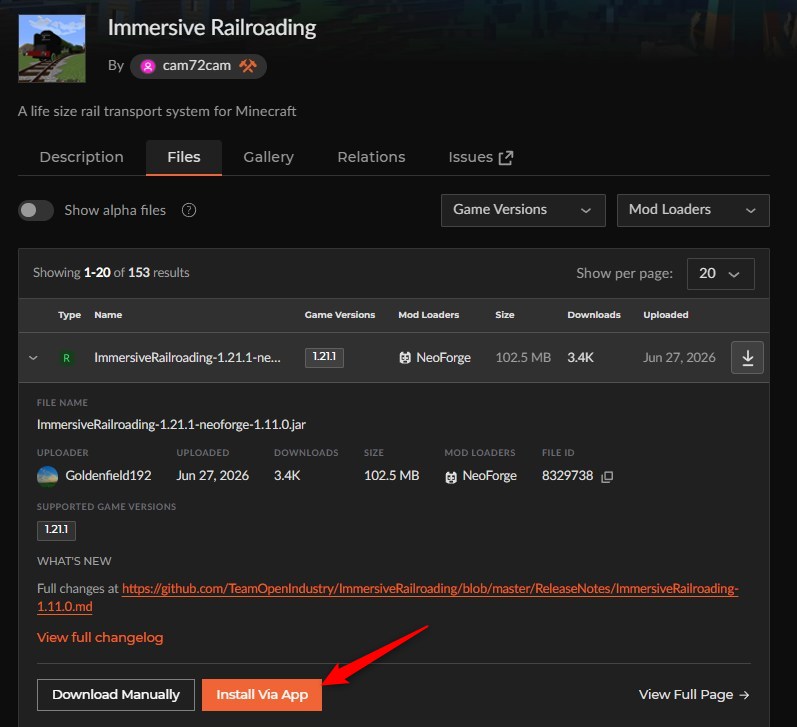Viewport: 797px width, 727px height.
Task: Open the Mod Loaders filter dropdown
Action: (693, 210)
